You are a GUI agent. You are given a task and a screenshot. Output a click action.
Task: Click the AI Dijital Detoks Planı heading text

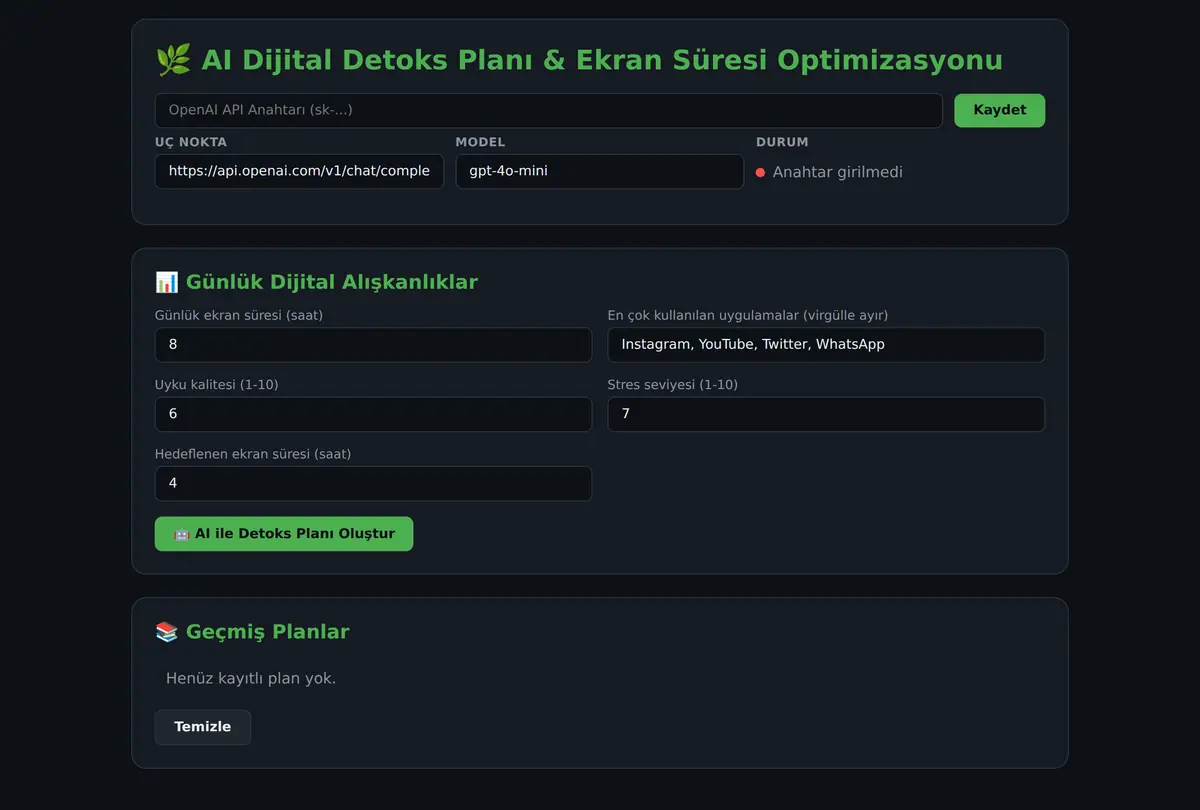(602, 60)
